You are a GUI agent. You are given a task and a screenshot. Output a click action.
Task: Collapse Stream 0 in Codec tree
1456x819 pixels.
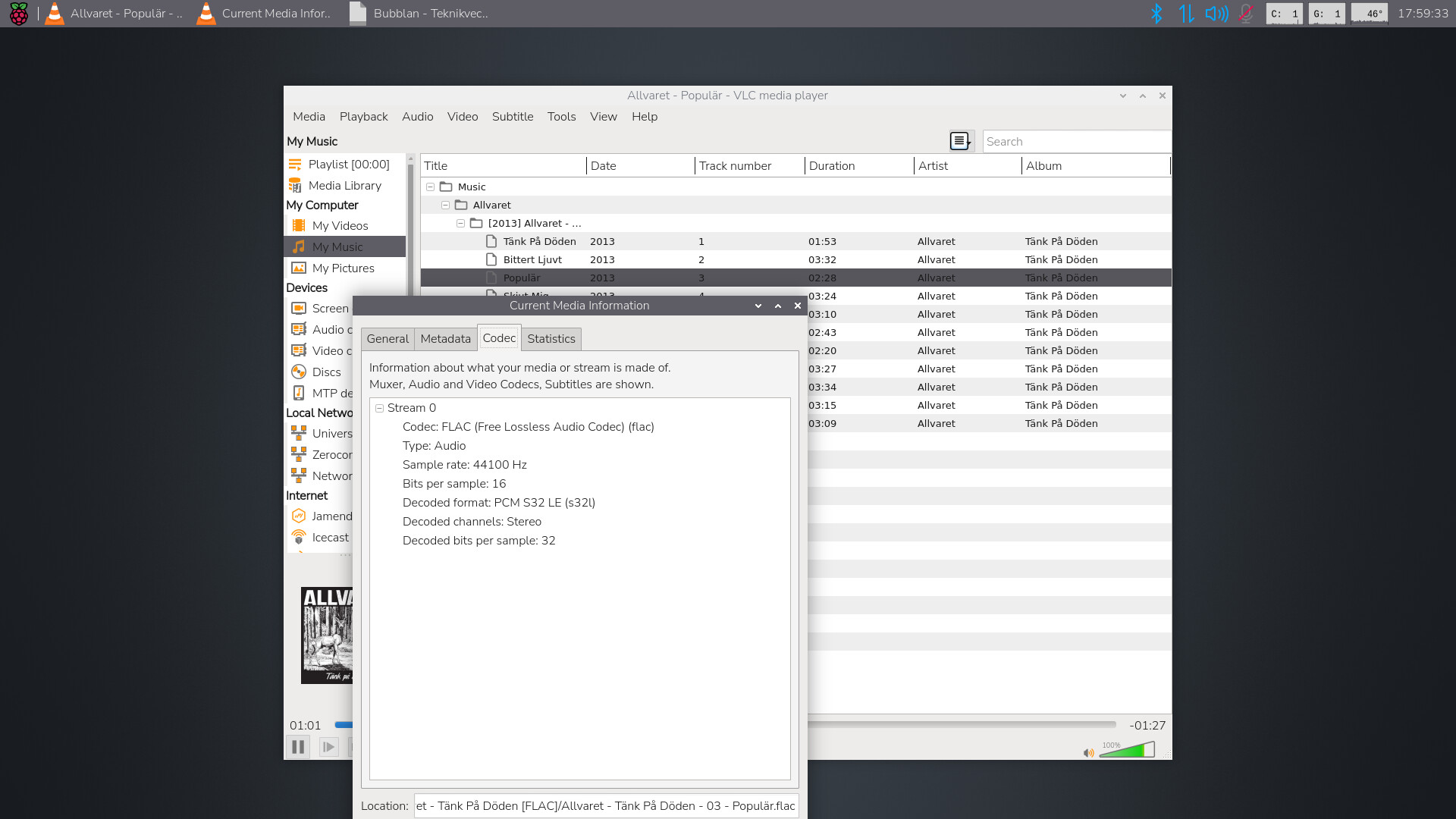point(379,408)
